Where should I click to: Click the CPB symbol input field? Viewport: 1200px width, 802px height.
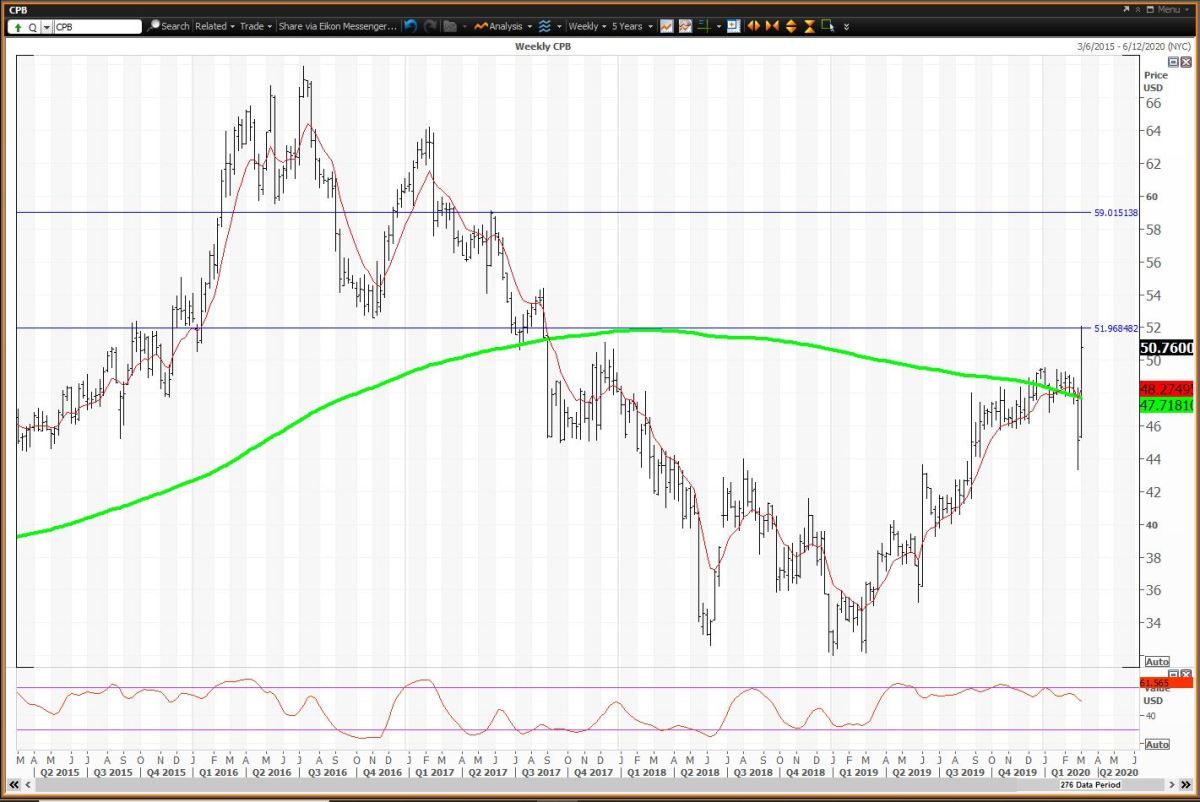click(96, 27)
